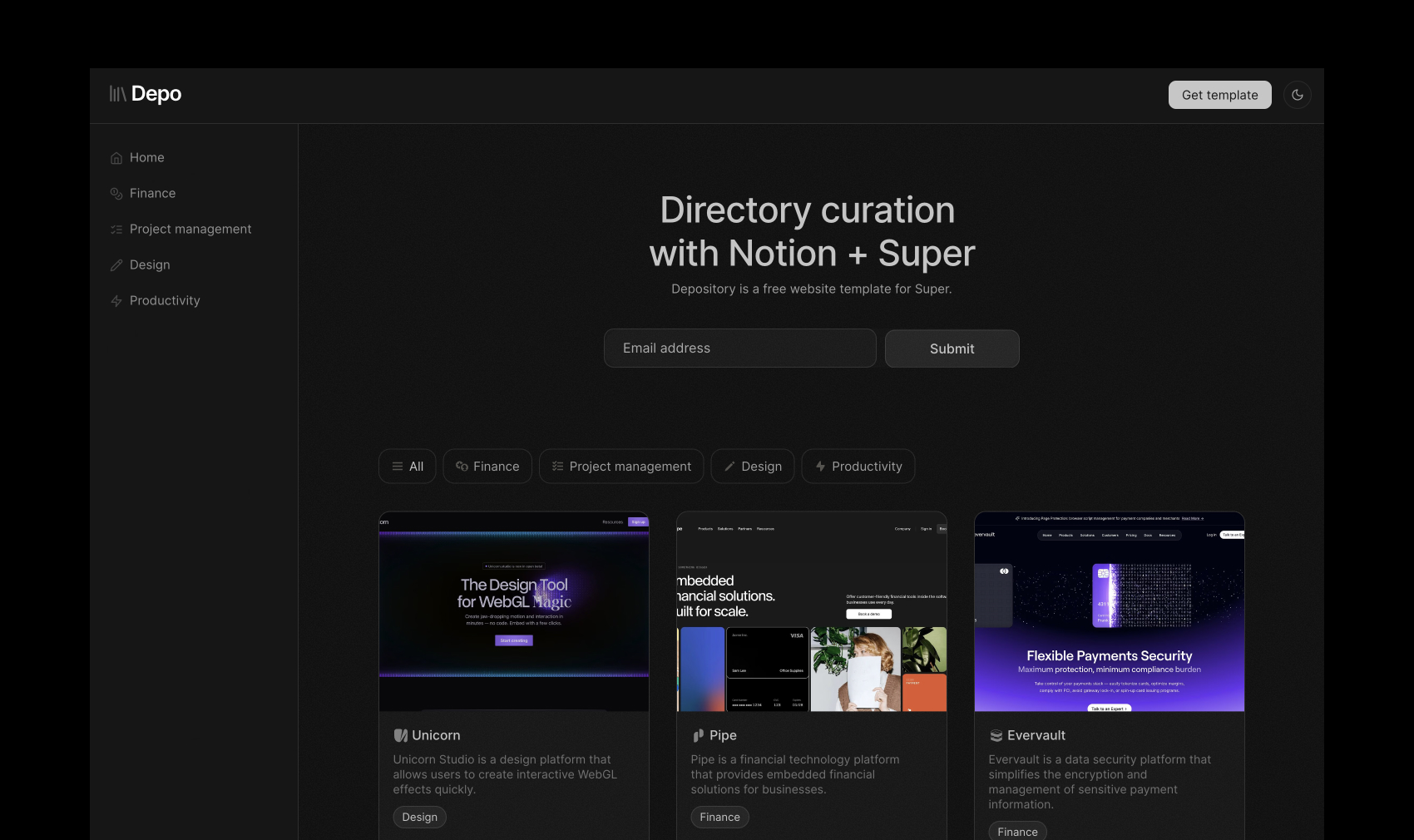Click the Home icon in the sidebar
This screenshot has width=1414, height=840.
(x=116, y=158)
